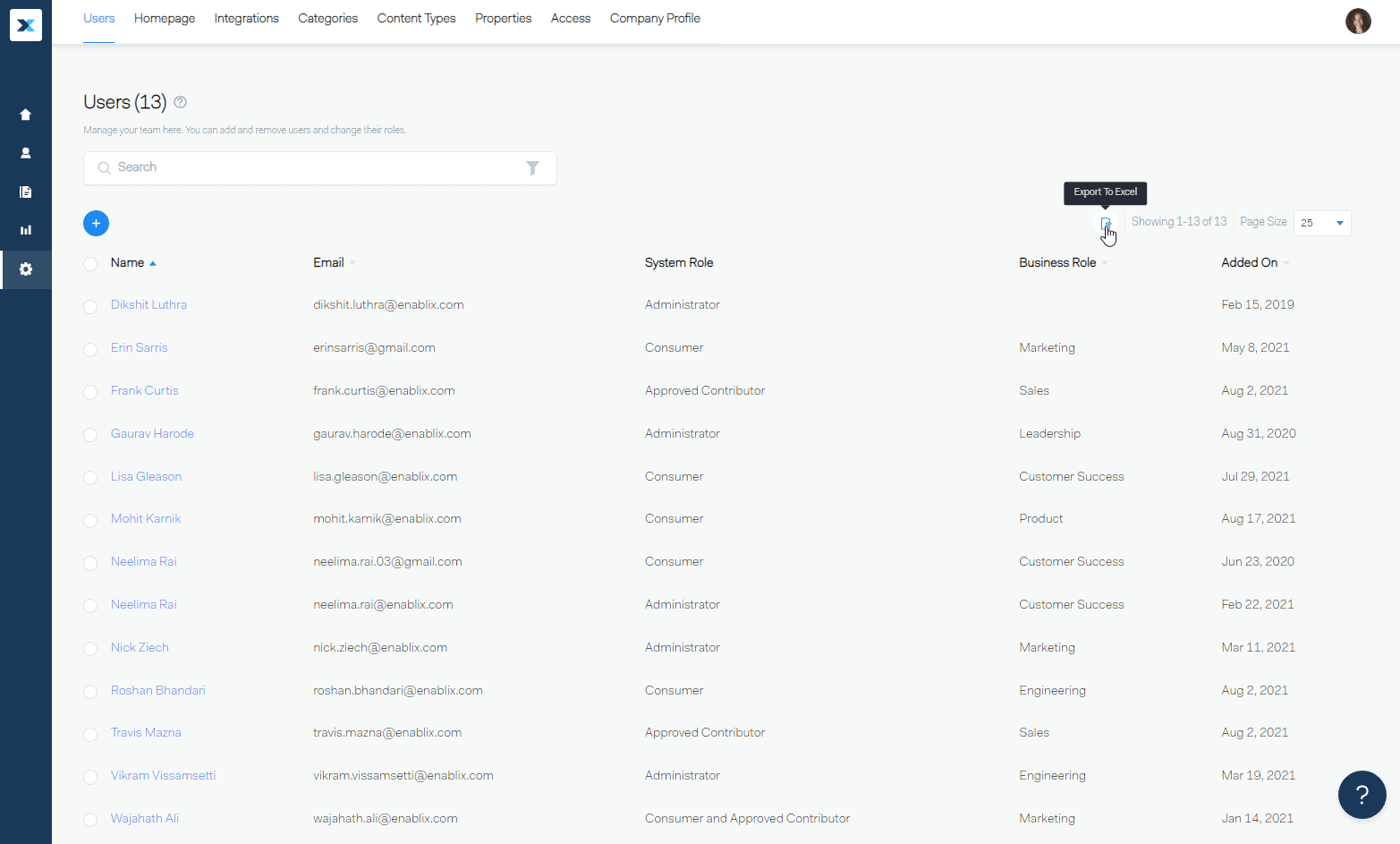1400x844 pixels.
Task: Select the checkbox for Wajahath Ali's row
Action: coord(89,819)
